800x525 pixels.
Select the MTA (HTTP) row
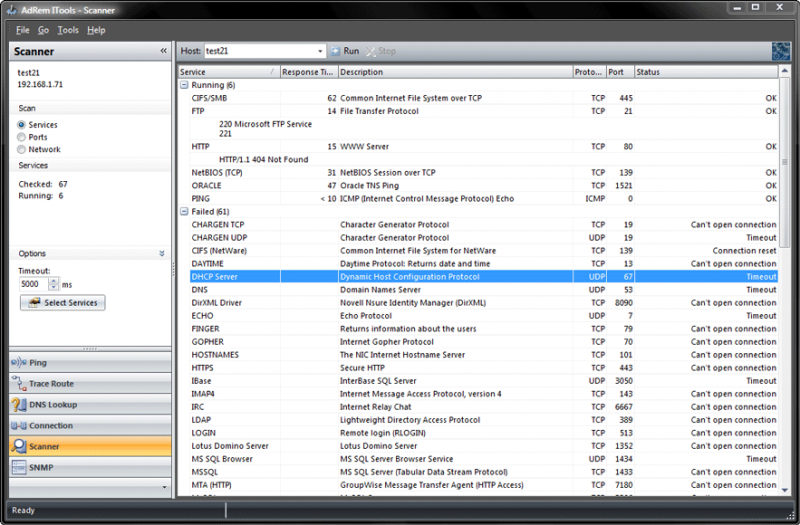point(484,485)
